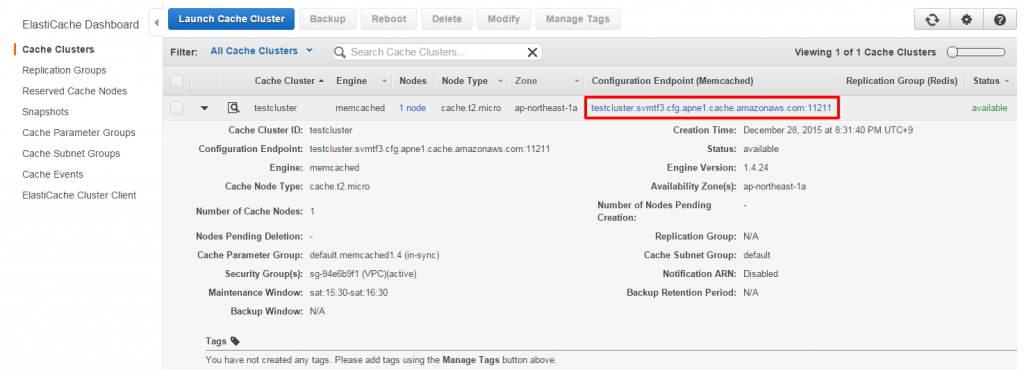Open ElastiCache Dashboard in the sidebar
Screen dimensions: 1024x370
[80, 25]
